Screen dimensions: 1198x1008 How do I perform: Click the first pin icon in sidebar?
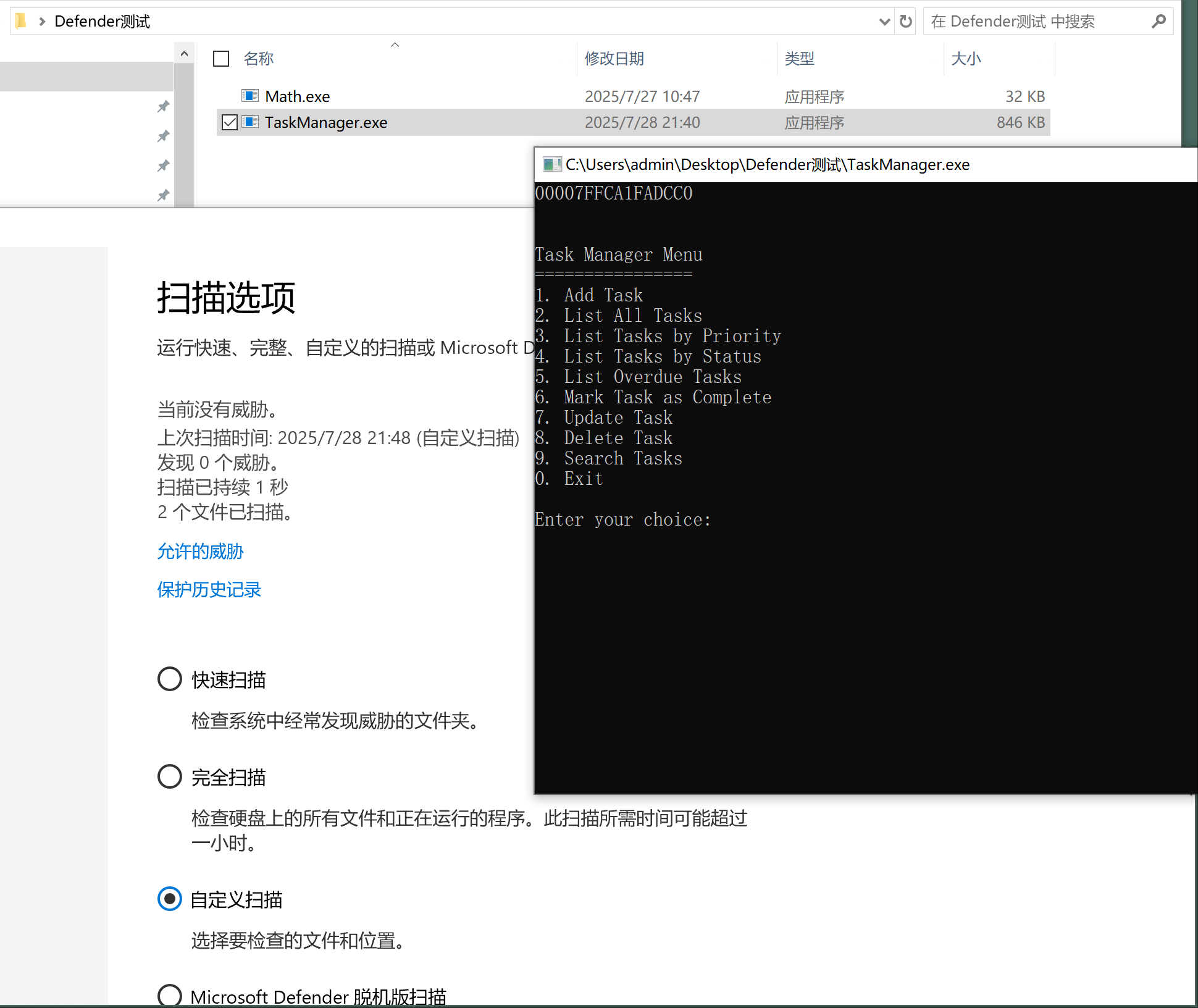[163, 107]
